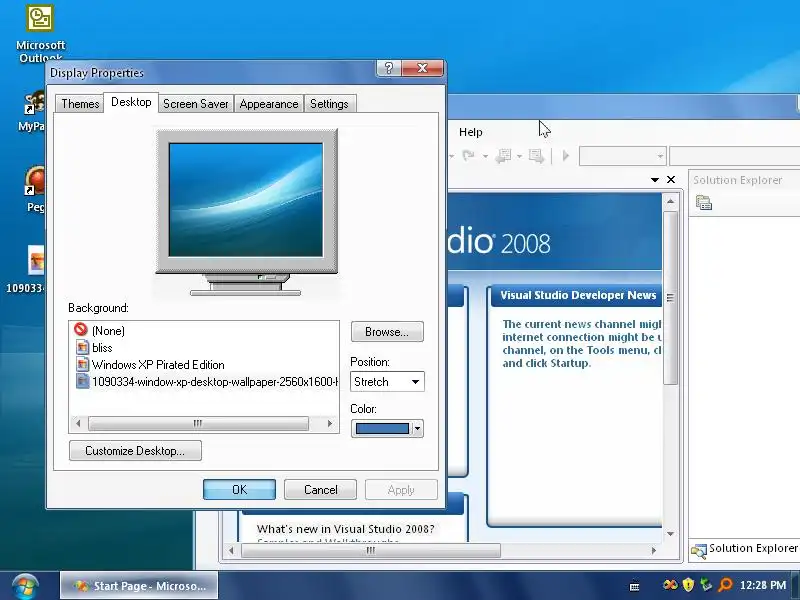
Task: Click the Start Page horizontal scroll right arrow
Action: (654, 551)
